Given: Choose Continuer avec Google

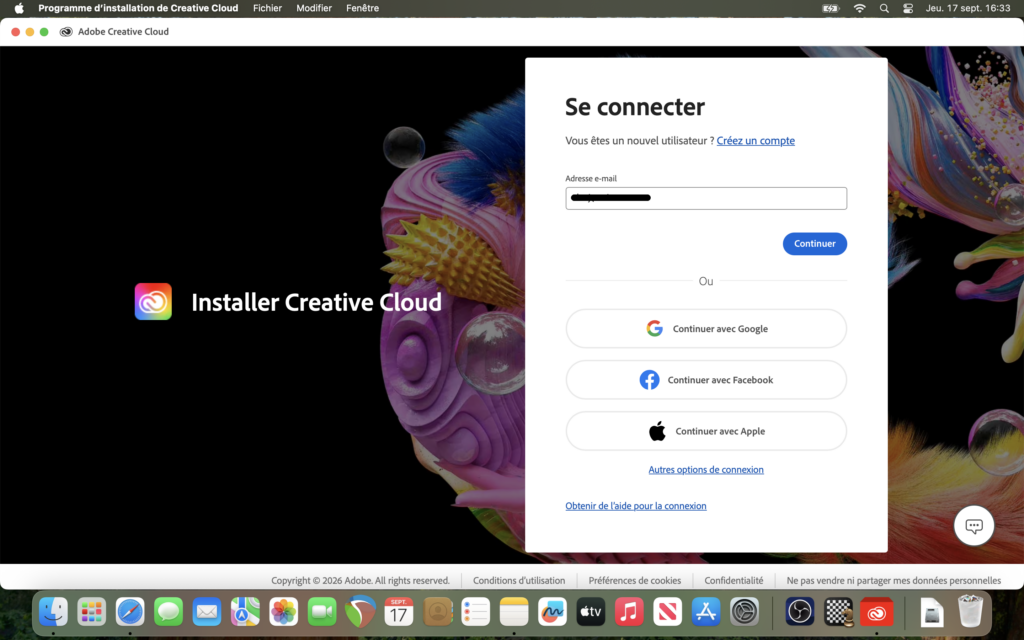Looking at the screenshot, I should coord(706,328).
